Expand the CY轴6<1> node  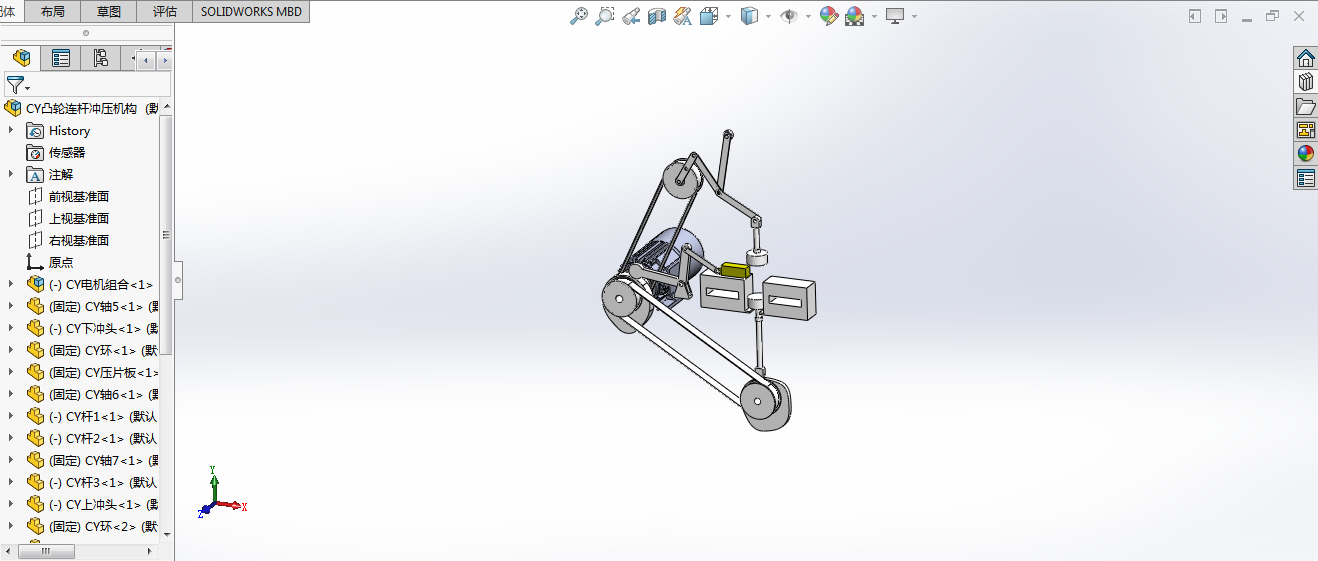[11, 394]
